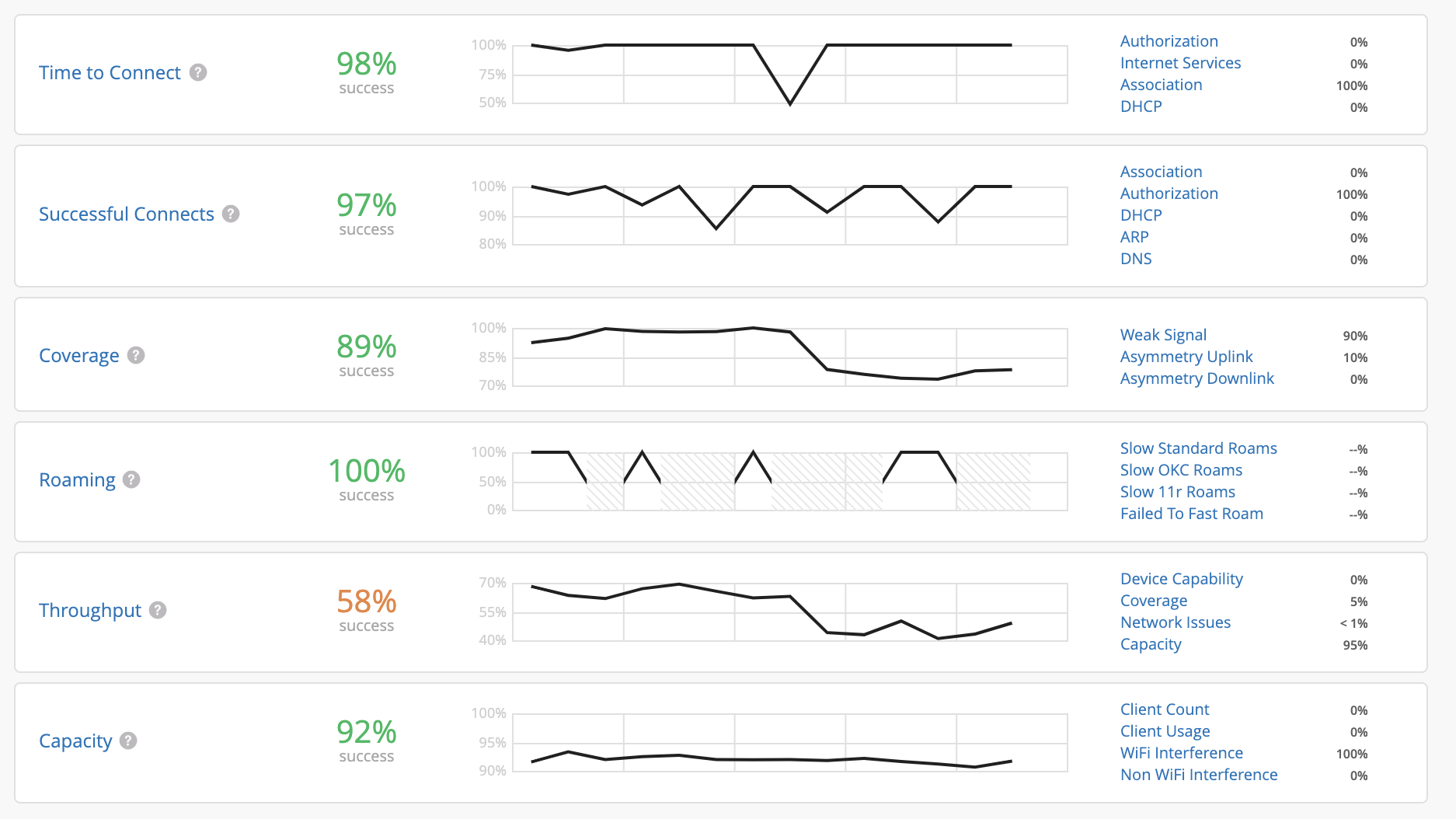Open the Time to Connect metric
This screenshot has height=819, width=1456.
coord(110,73)
